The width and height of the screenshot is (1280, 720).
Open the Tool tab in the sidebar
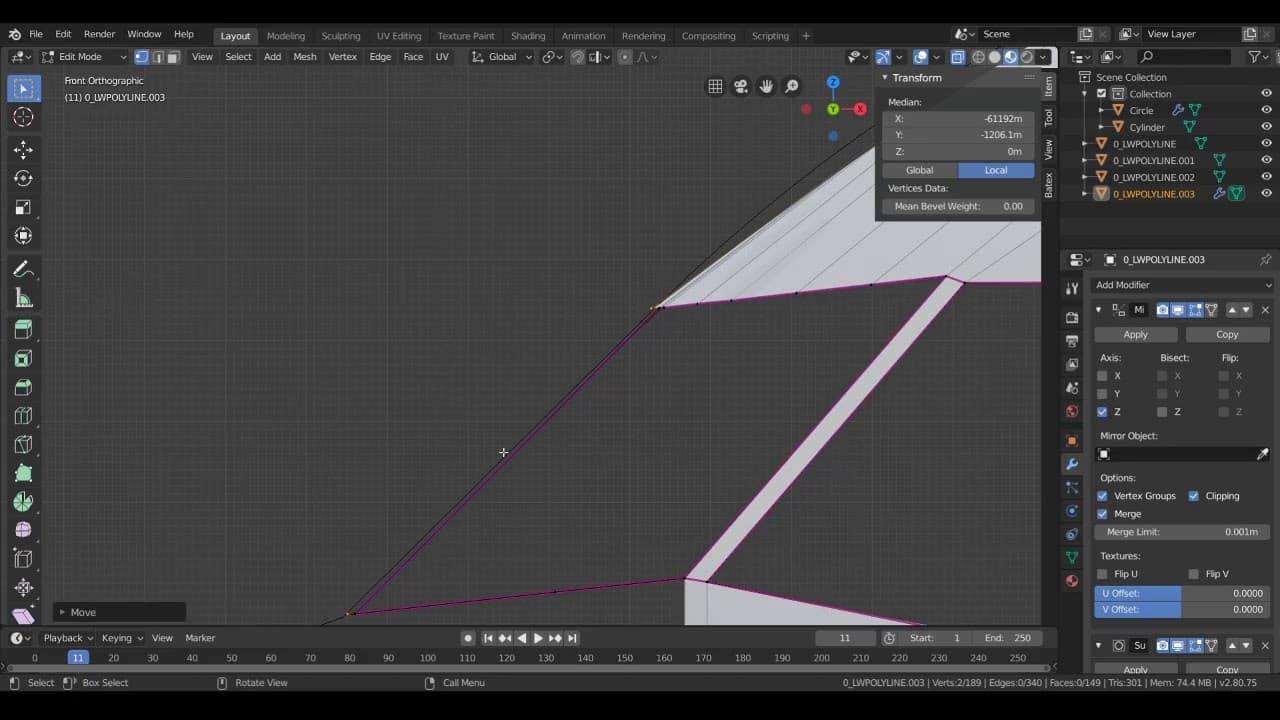pyautogui.click(x=1048, y=118)
